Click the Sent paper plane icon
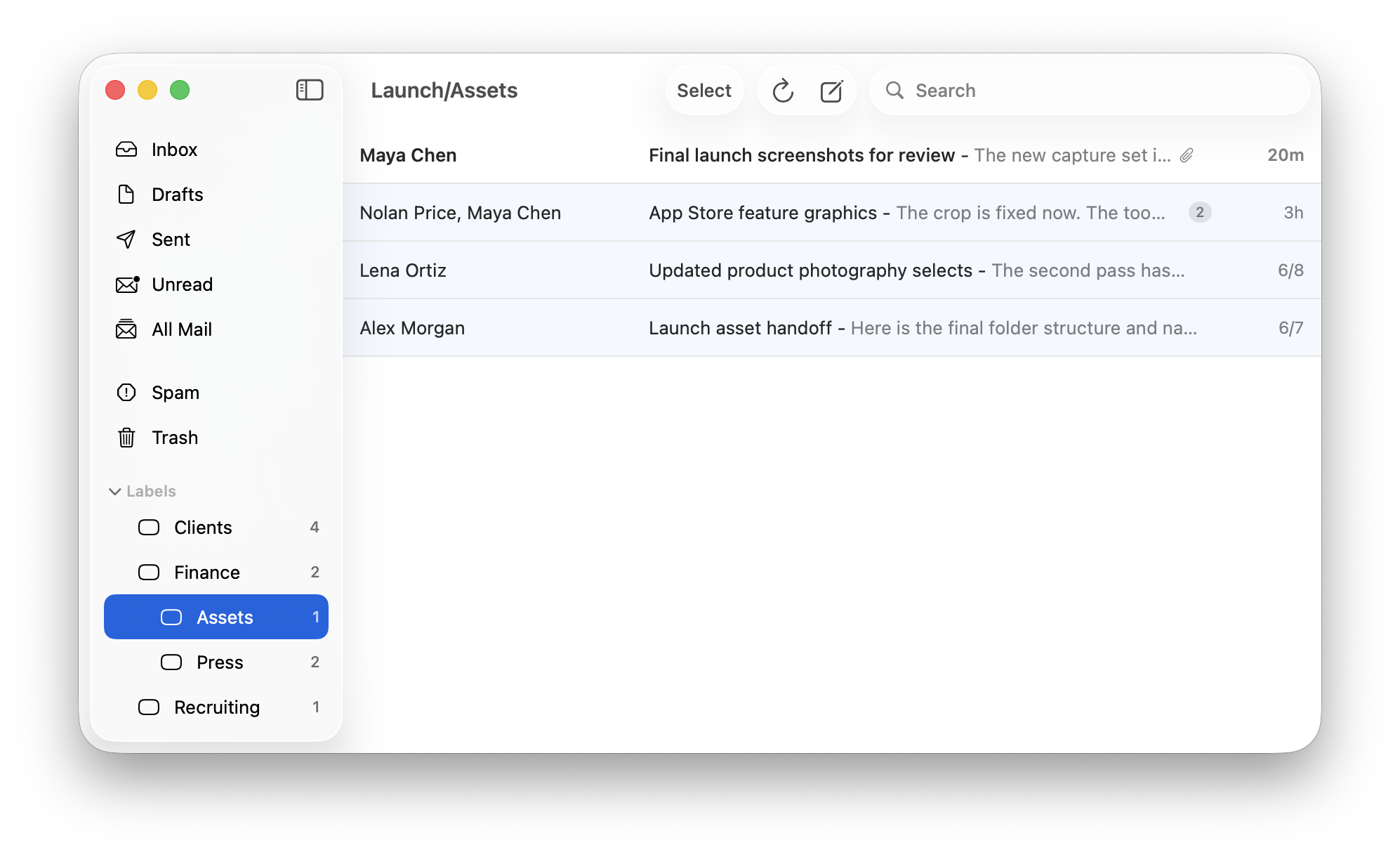 pos(126,240)
